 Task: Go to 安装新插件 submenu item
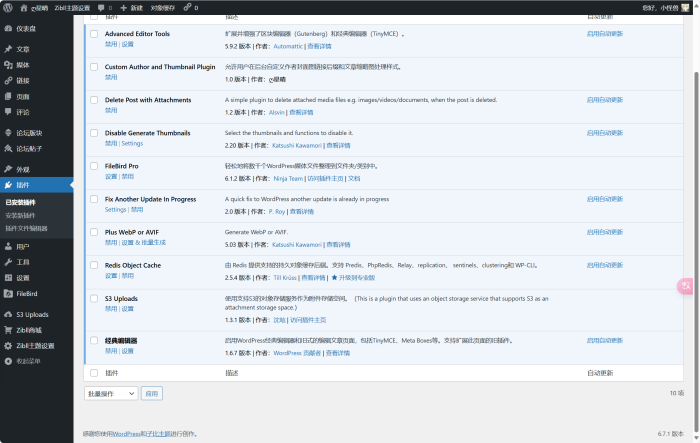(x=21, y=215)
